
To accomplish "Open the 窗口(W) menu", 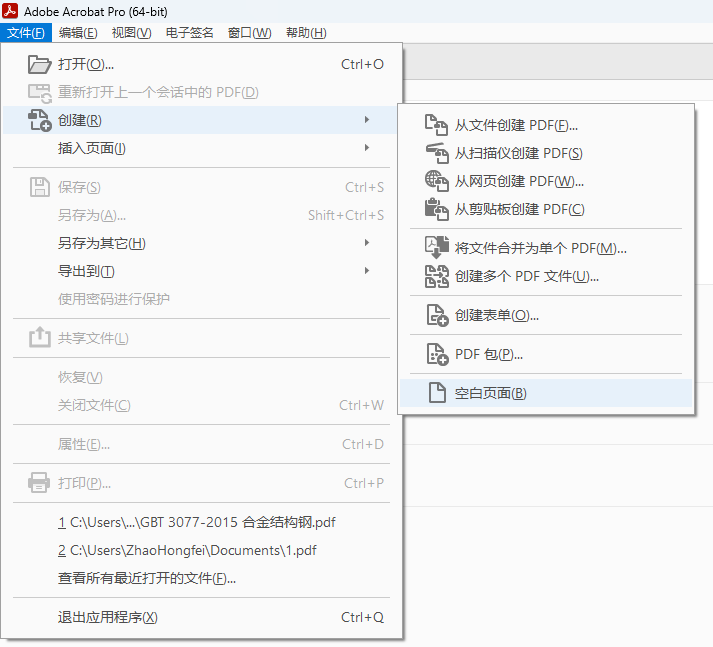I will coord(249,33).
